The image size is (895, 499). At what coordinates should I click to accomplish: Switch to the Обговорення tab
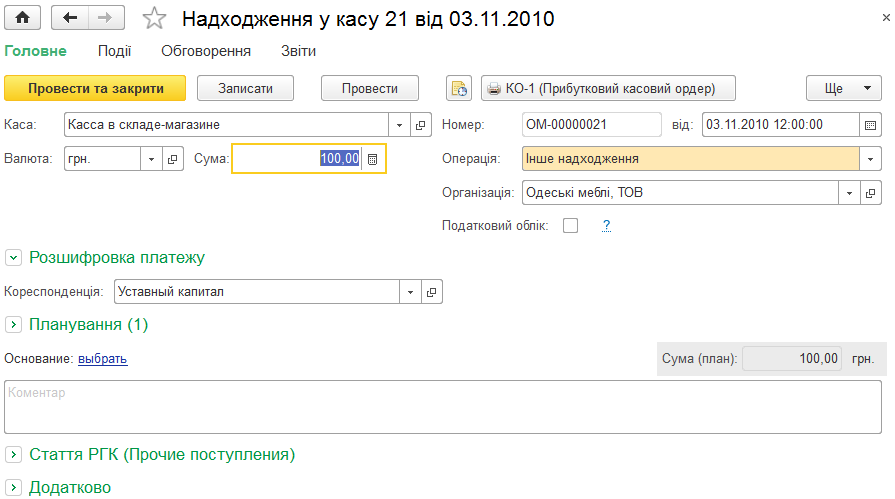point(206,51)
